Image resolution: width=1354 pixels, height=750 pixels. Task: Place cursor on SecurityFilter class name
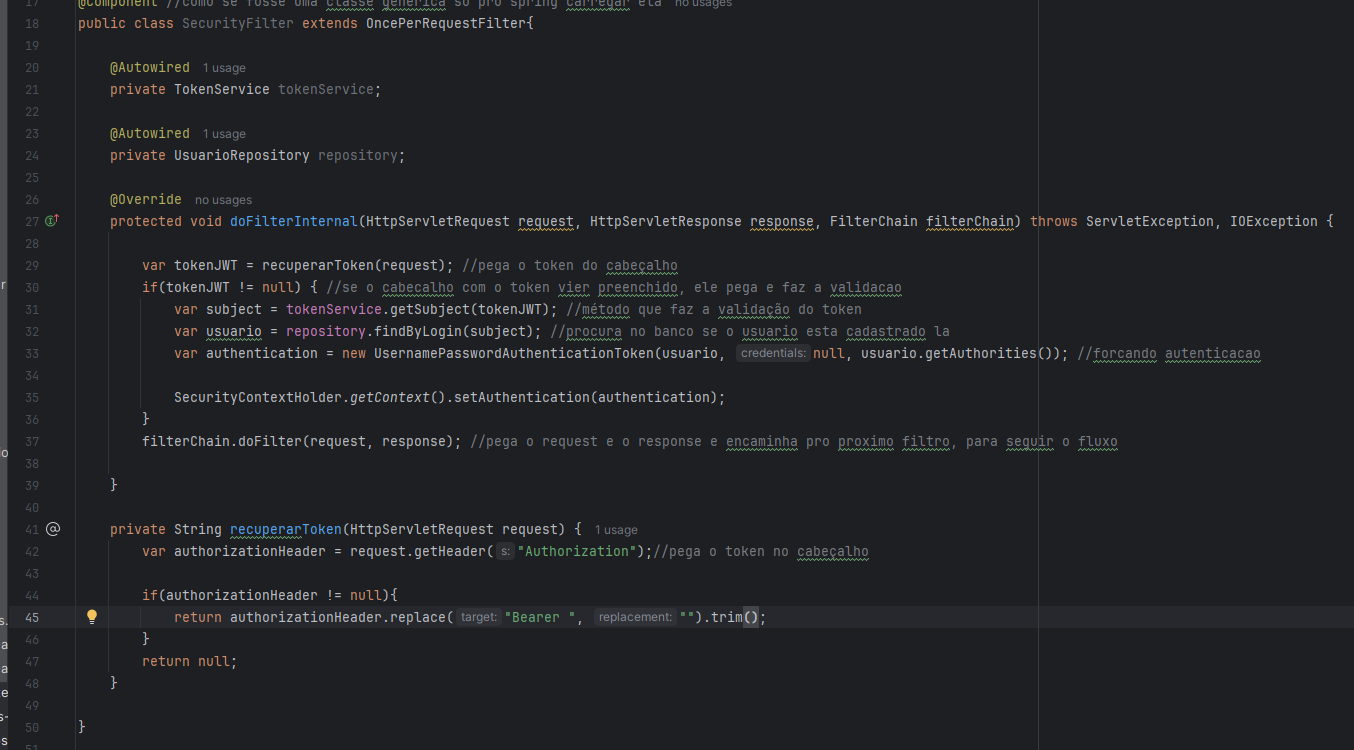point(238,23)
